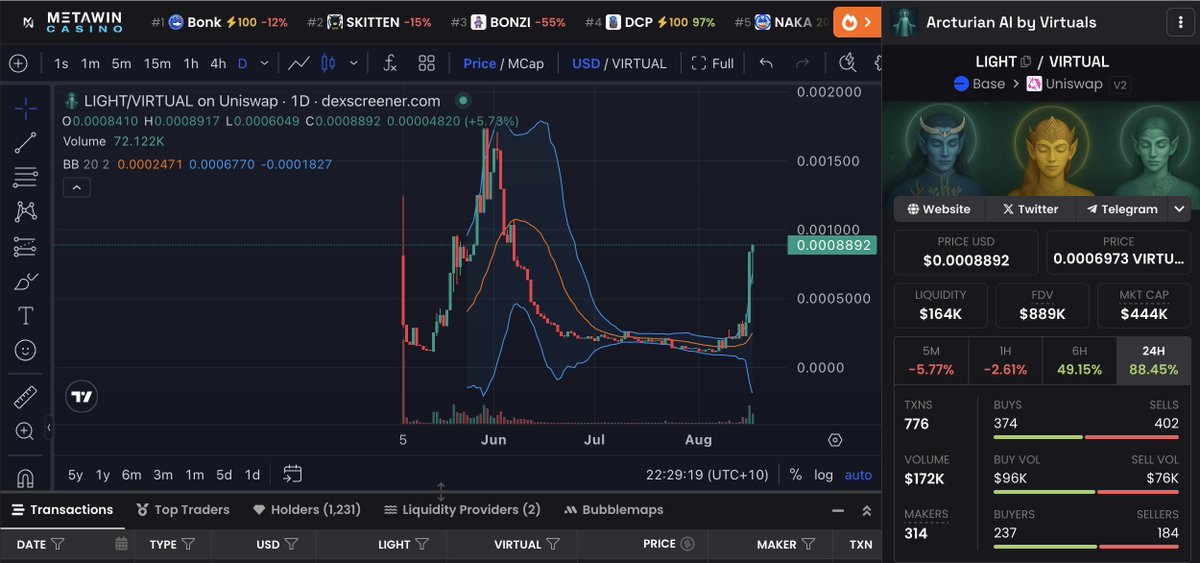This screenshot has height=563, width=1200.
Task: Minimize the transactions panel
Action: pyautogui.click(x=839, y=509)
